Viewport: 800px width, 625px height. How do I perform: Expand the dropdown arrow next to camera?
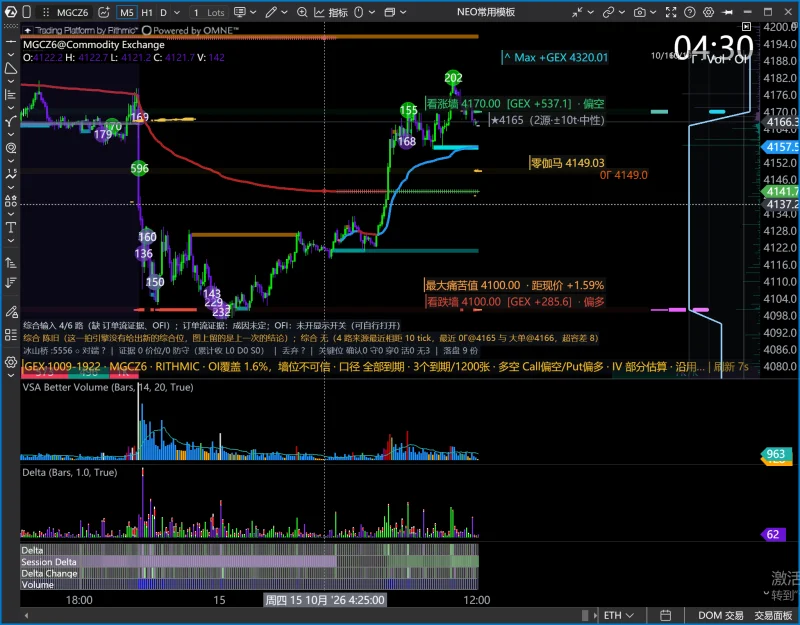pyautogui.click(x=653, y=12)
